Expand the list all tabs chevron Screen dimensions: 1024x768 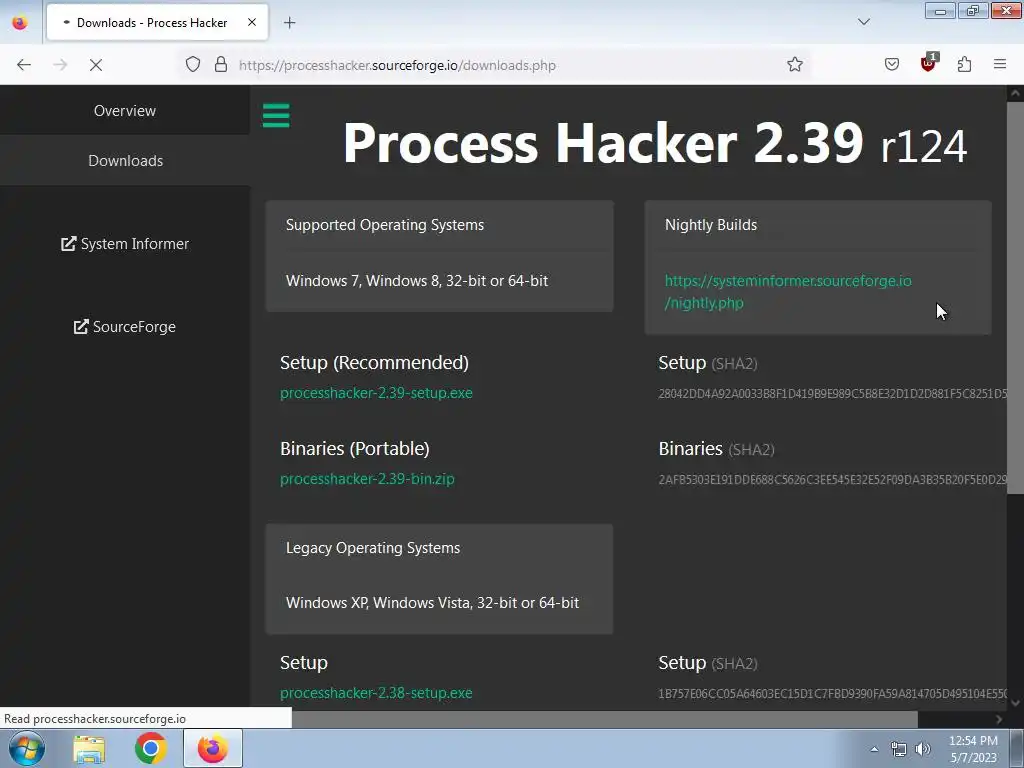(x=863, y=22)
